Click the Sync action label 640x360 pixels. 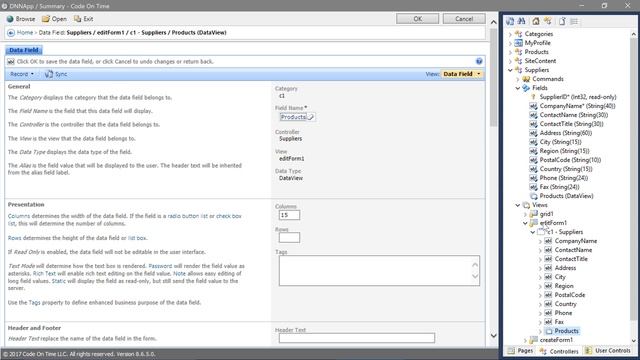point(61,74)
